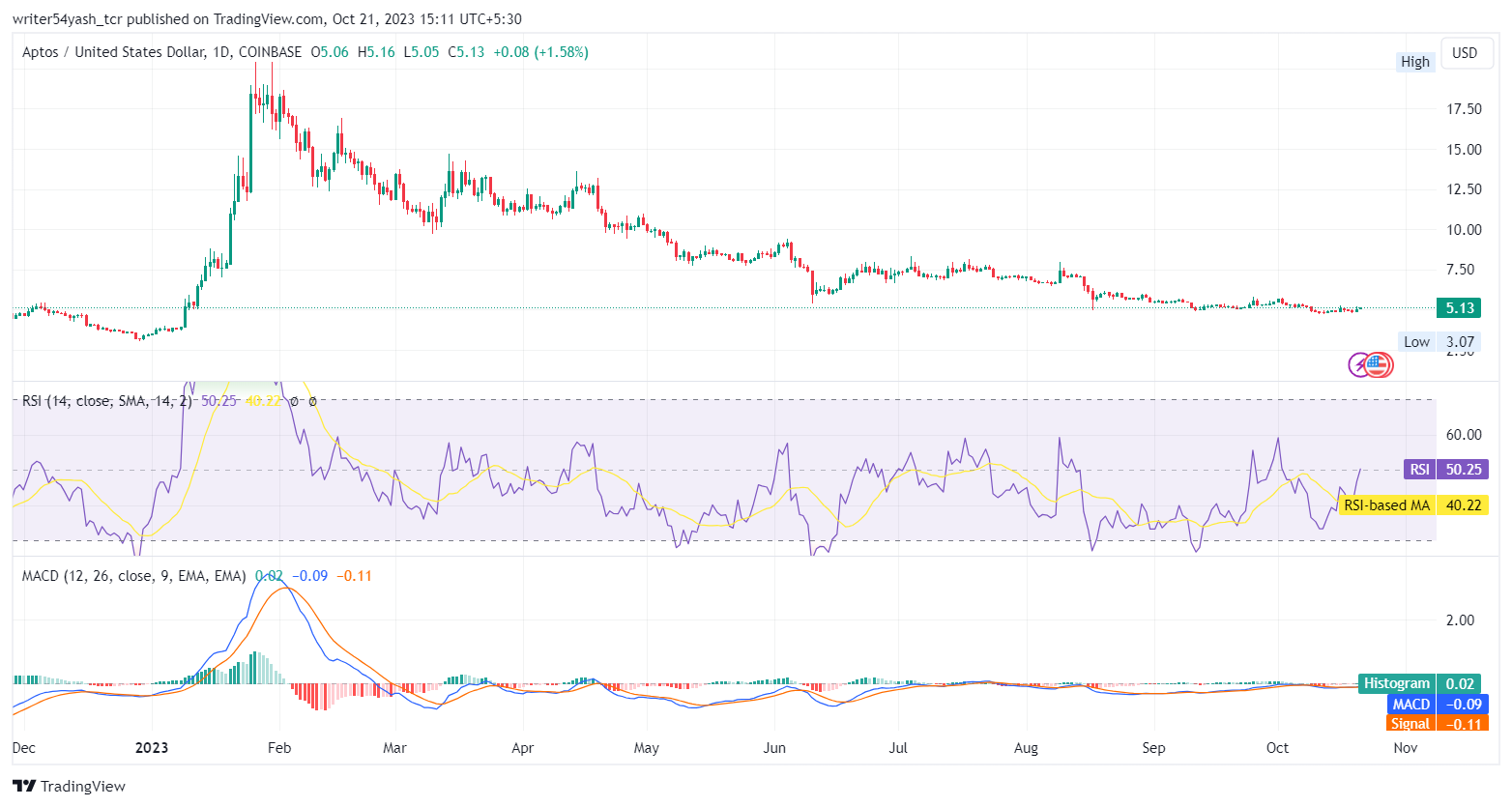Click the Feb label on time axis

click(x=279, y=748)
